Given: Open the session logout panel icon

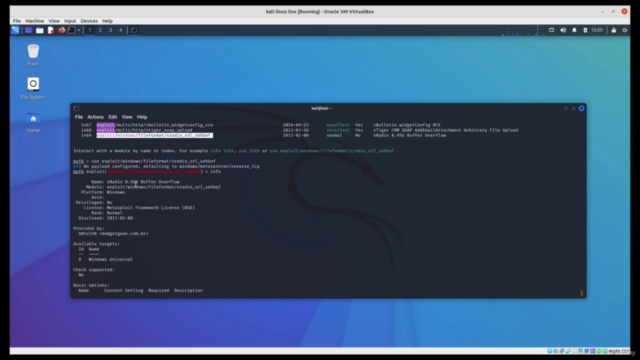Looking at the screenshot, I should (x=624, y=30).
